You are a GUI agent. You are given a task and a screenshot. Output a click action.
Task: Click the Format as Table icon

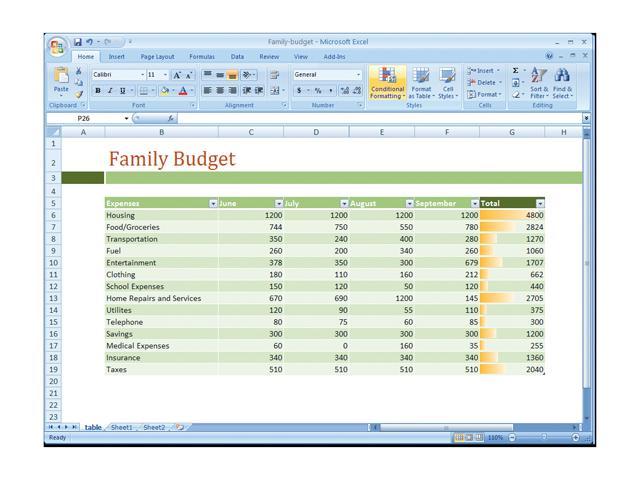click(x=421, y=82)
